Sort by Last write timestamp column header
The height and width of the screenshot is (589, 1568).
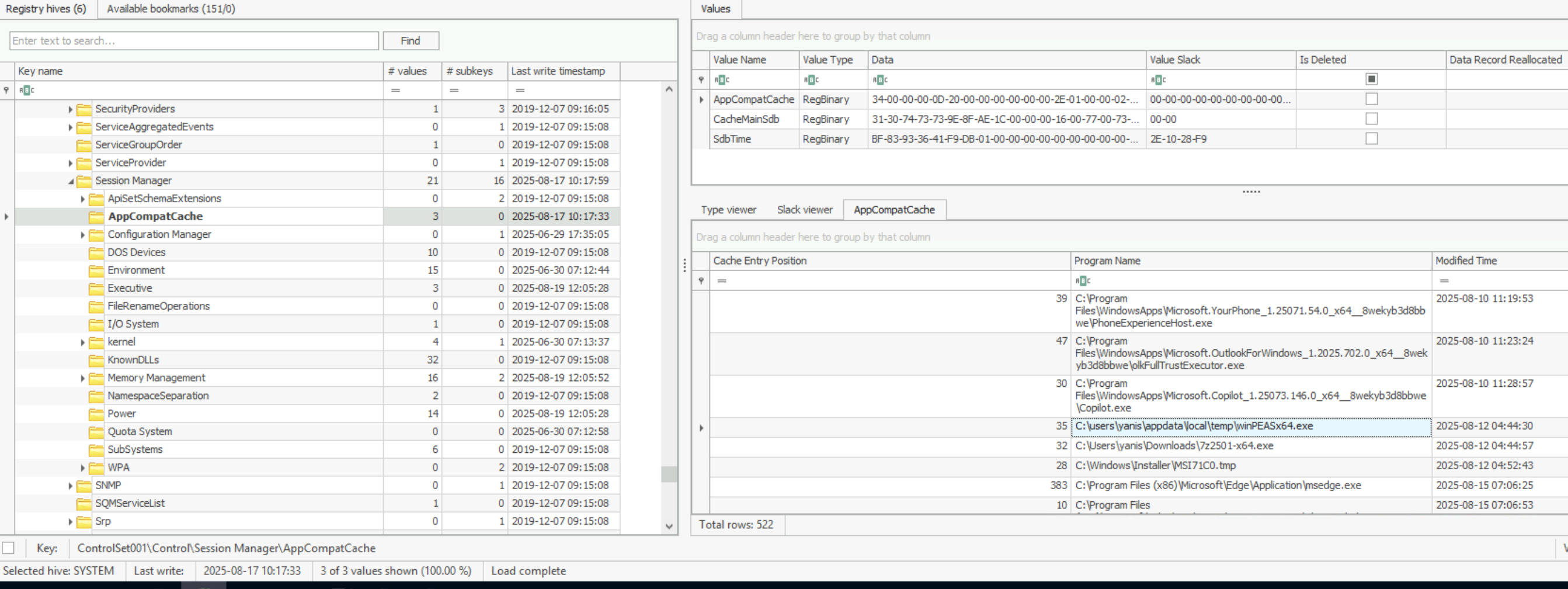click(564, 71)
